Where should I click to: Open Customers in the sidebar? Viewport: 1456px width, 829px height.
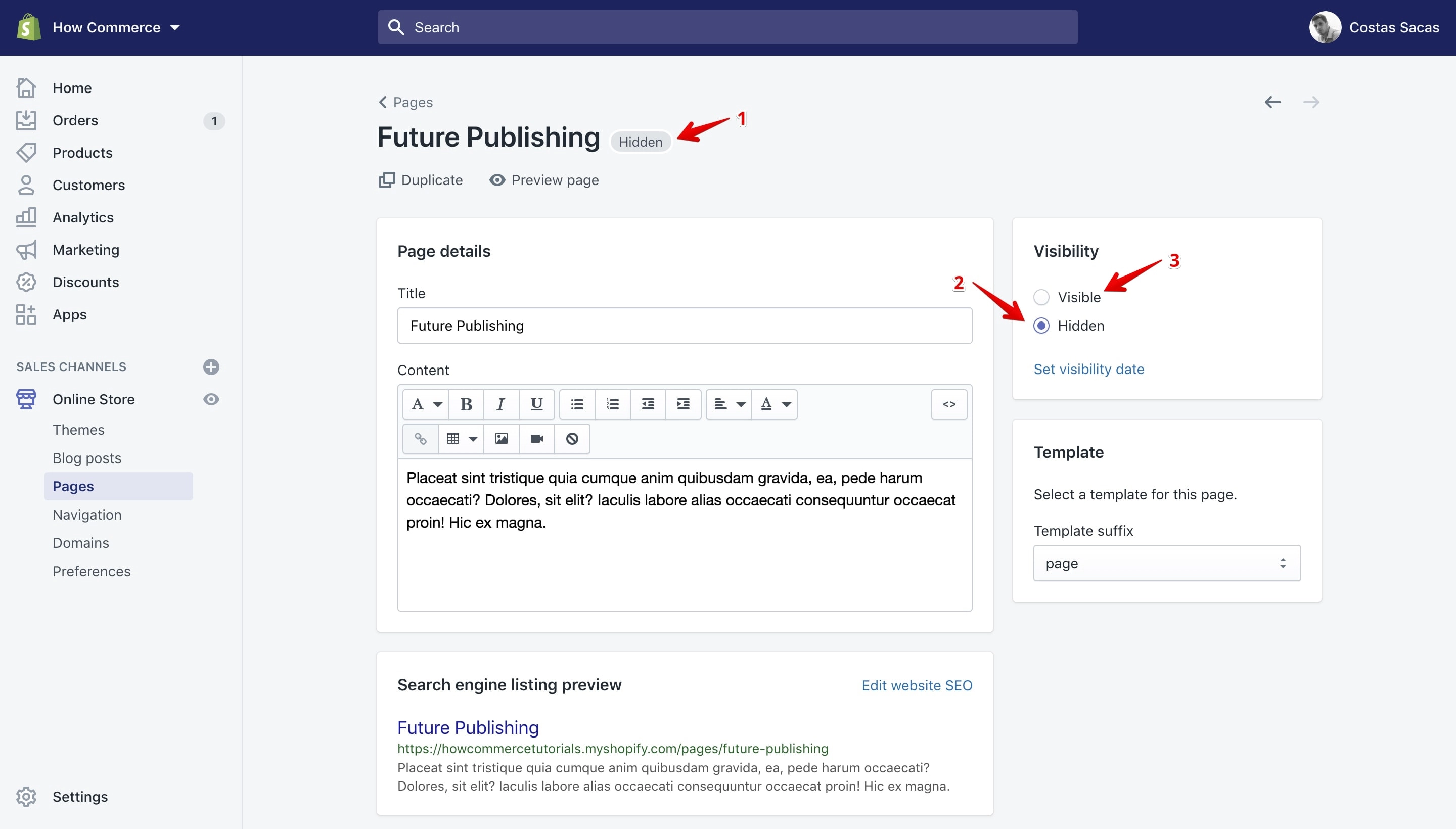coord(88,185)
